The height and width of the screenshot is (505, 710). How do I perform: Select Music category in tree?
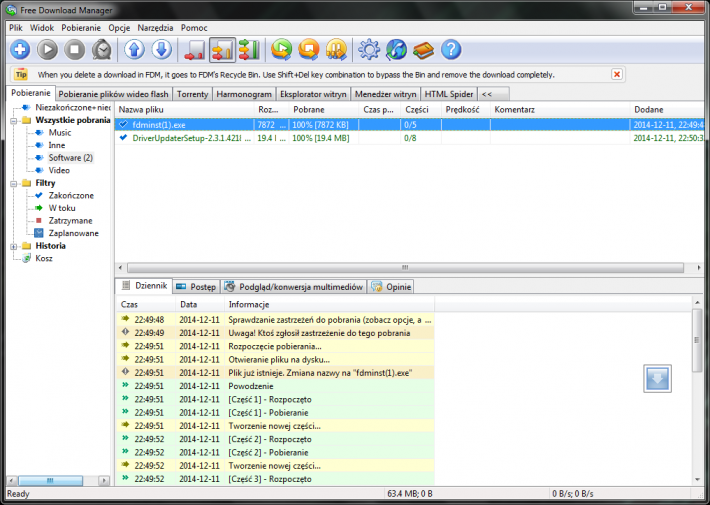60,133
